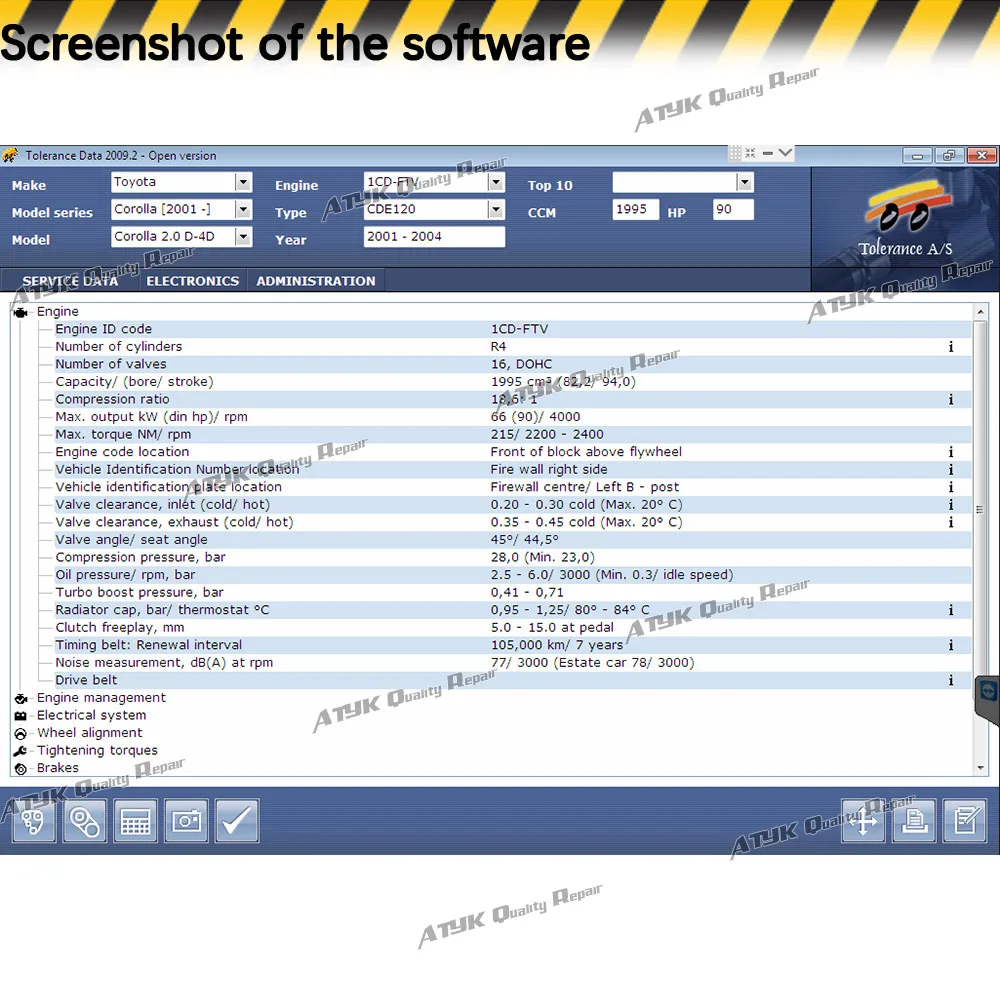
Task: Open the notes edit toolbar button
Action: pos(965,821)
